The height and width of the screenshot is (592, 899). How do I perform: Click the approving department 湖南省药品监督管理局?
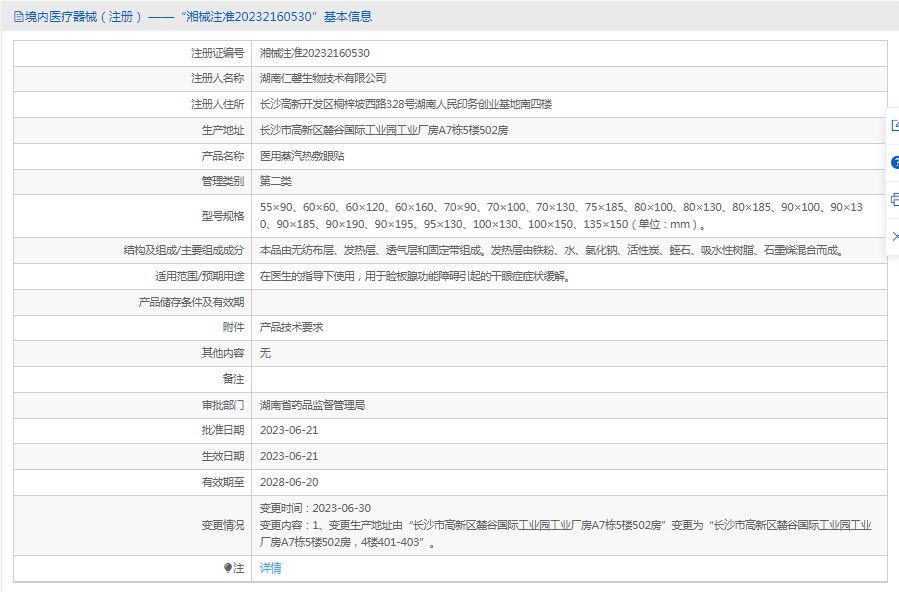pos(312,406)
